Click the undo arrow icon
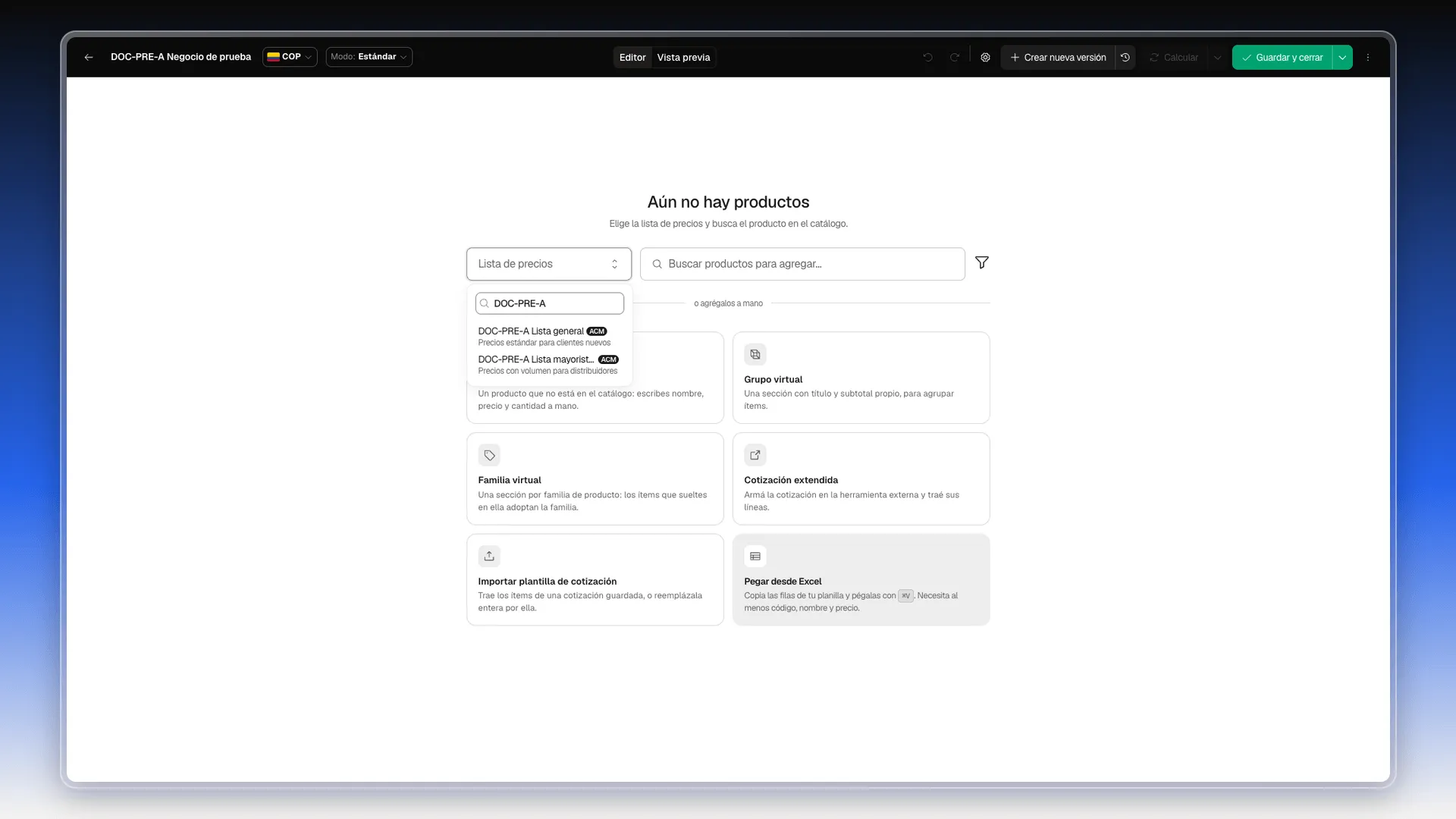1456x819 pixels. click(x=927, y=58)
